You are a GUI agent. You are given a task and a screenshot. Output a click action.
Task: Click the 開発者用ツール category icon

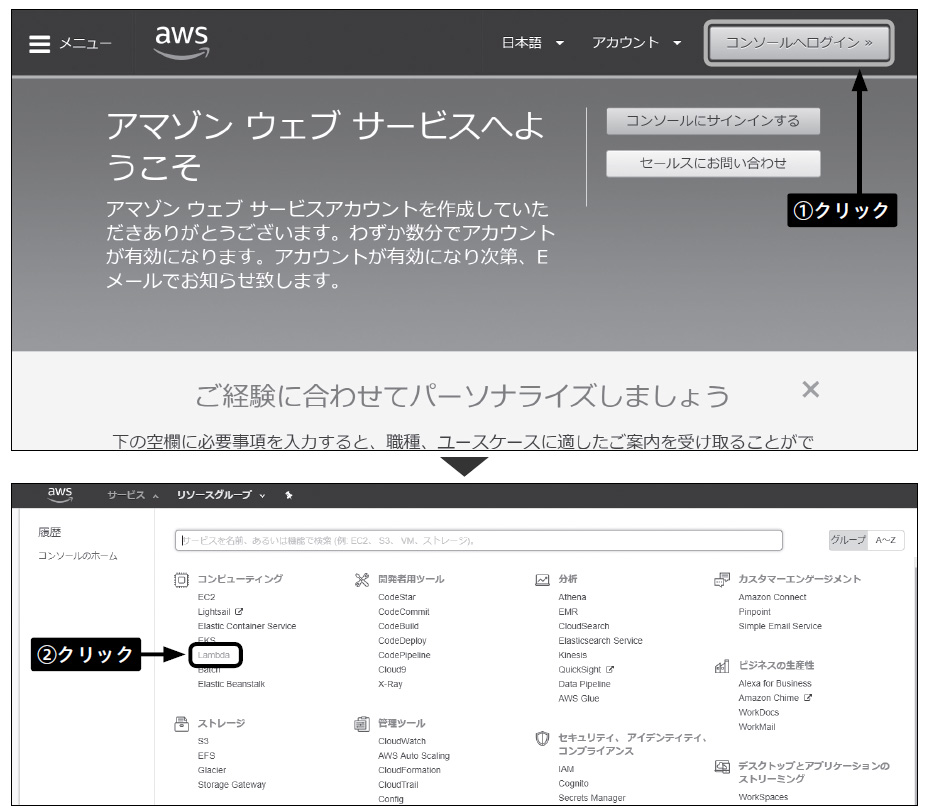coord(362,579)
